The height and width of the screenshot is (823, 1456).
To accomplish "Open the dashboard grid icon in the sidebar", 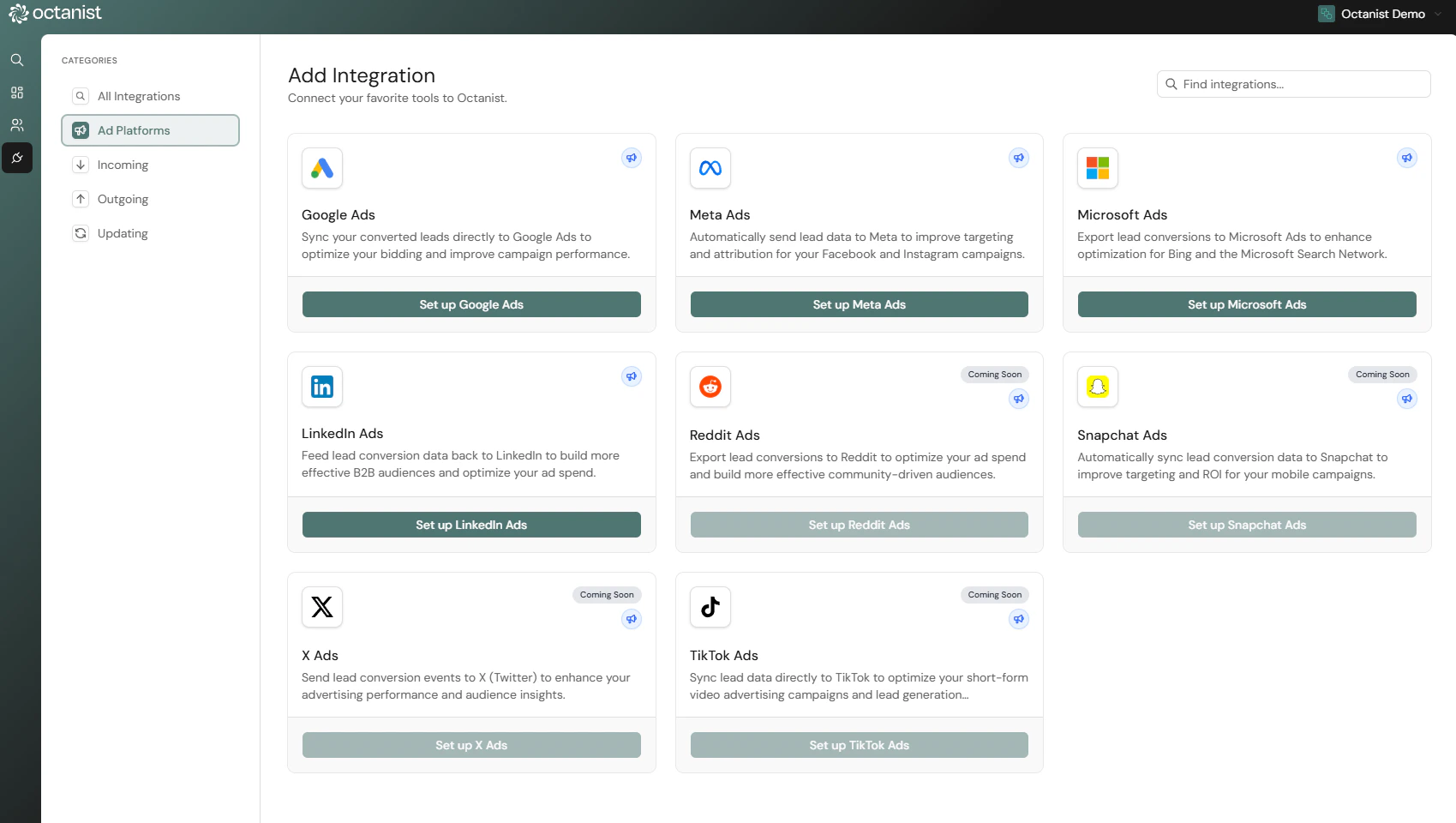I will [x=17, y=93].
